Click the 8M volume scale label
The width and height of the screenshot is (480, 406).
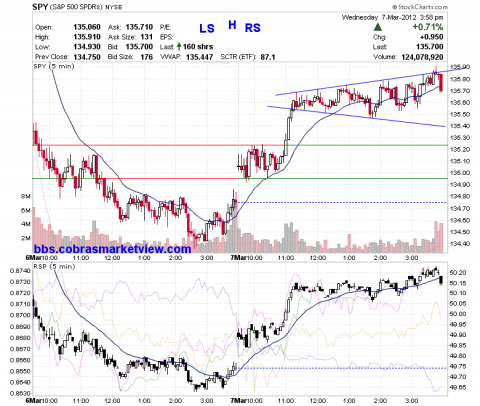[26, 196]
